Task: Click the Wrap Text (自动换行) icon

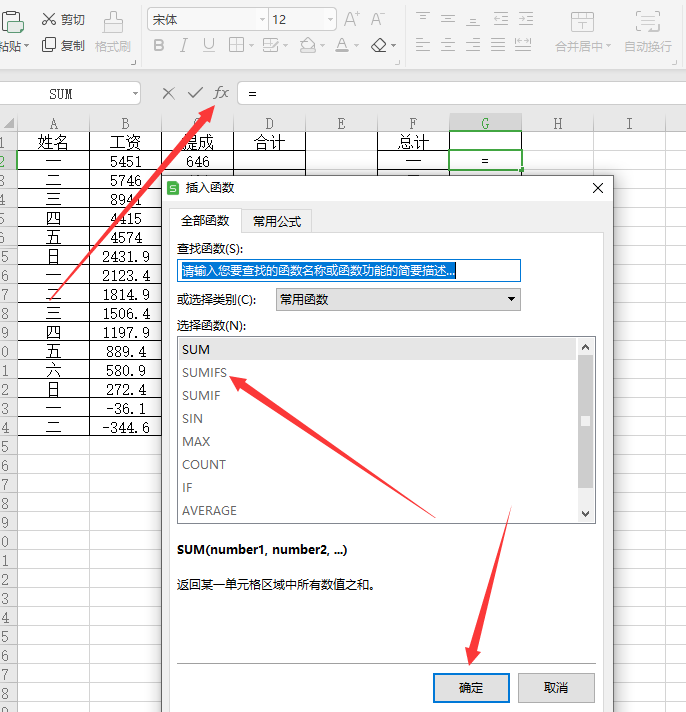Action: (x=648, y=22)
